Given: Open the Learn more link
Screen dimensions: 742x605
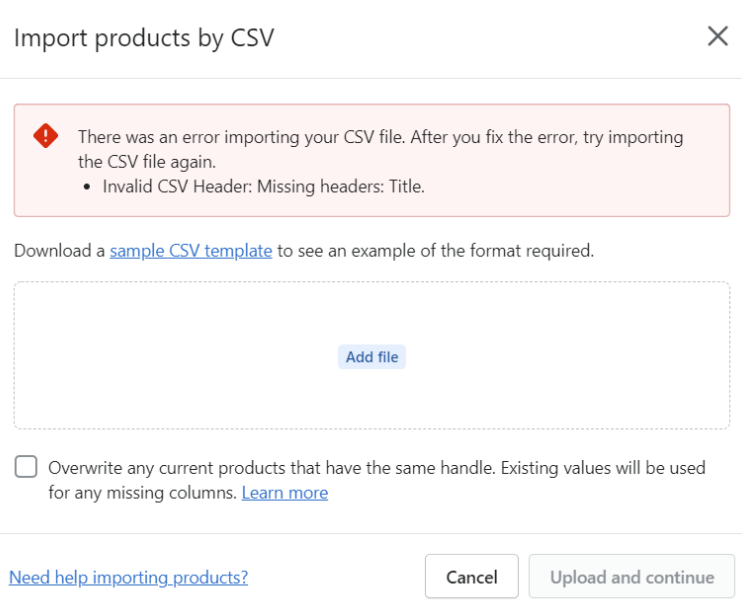Looking at the screenshot, I should click(285, 493).
